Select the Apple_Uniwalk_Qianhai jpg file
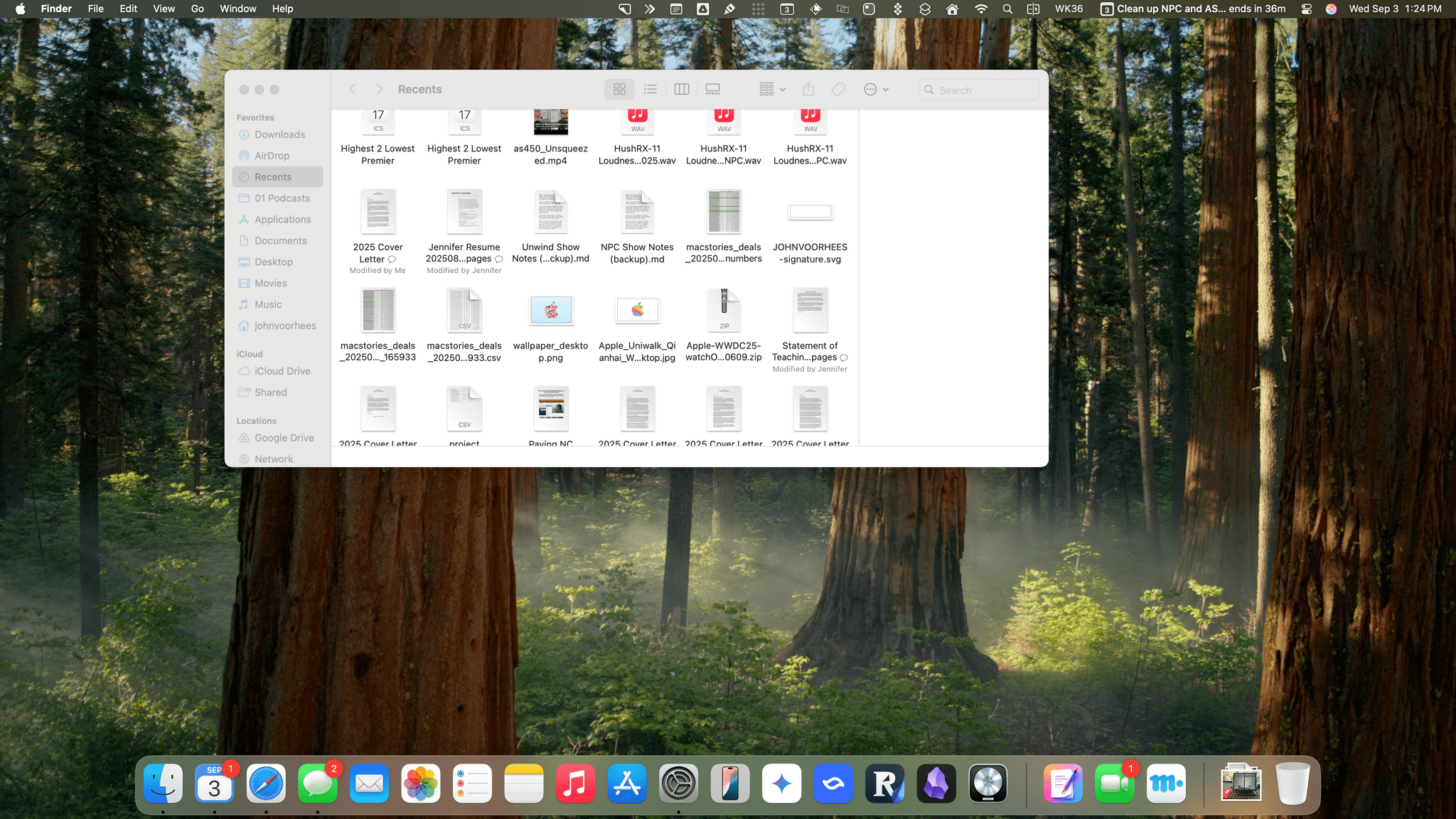 637,310
